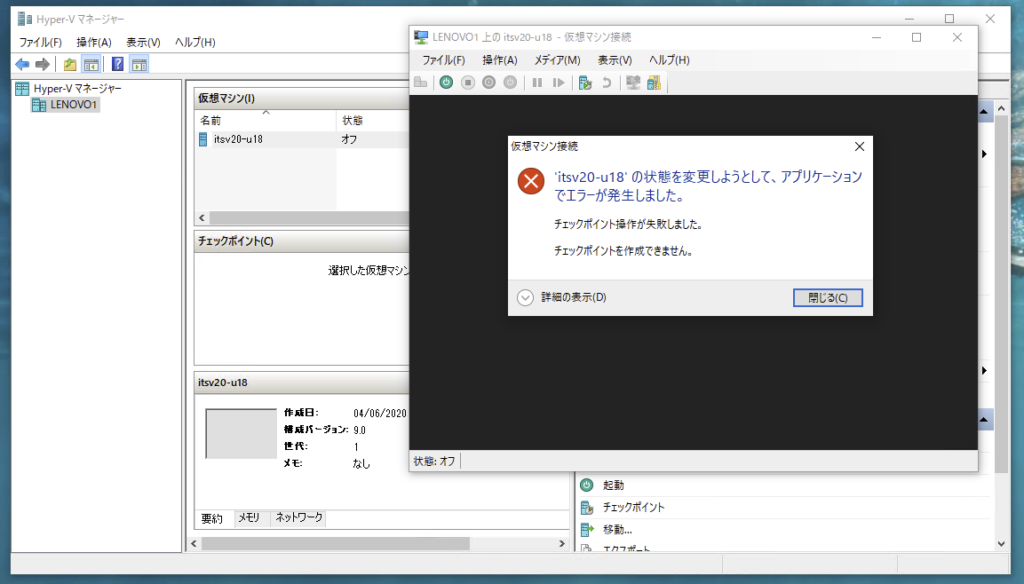1024x584 pixels.
Task: Switch to the ネットワーク tab
Action: (299, 518)
